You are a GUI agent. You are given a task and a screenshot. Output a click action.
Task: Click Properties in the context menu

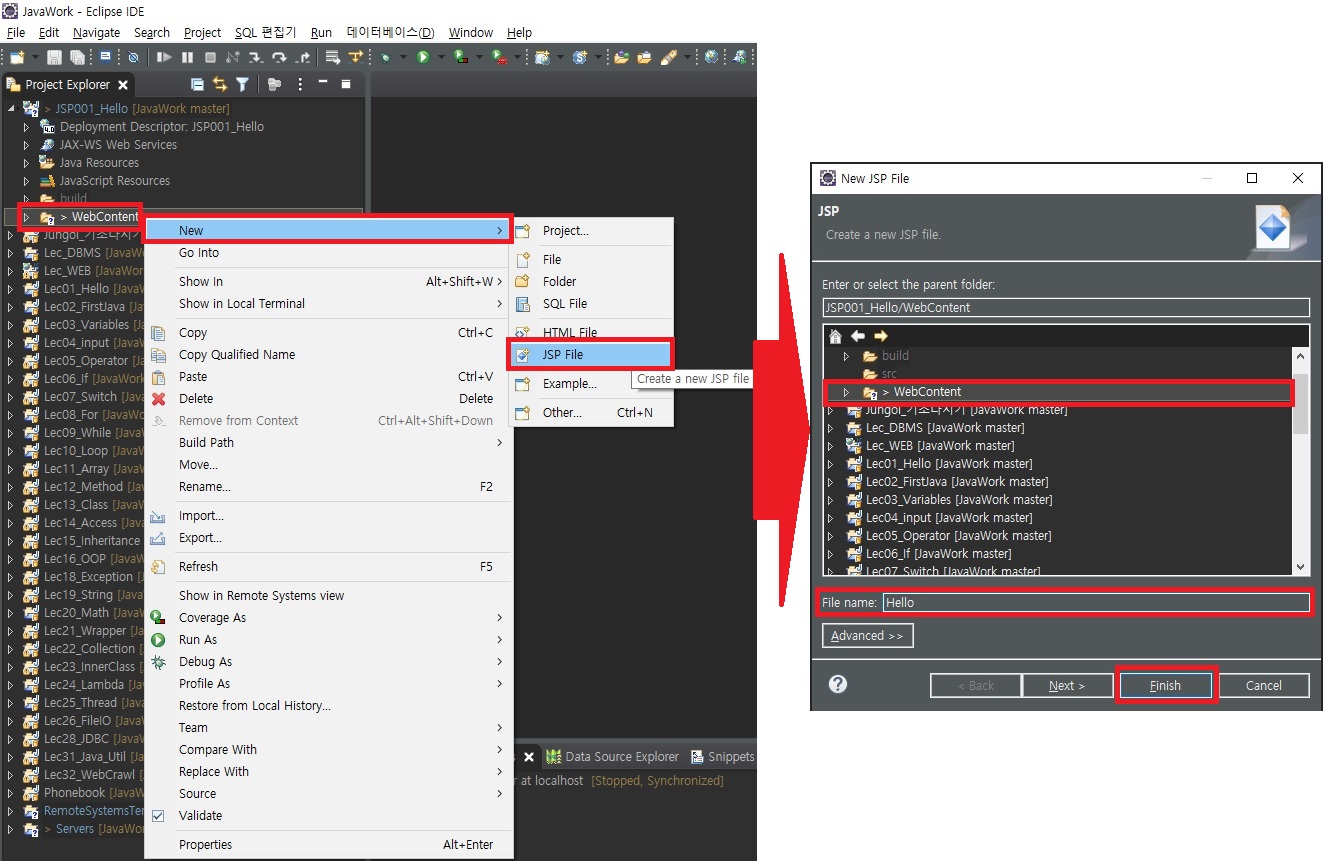[x=328, y=845]
